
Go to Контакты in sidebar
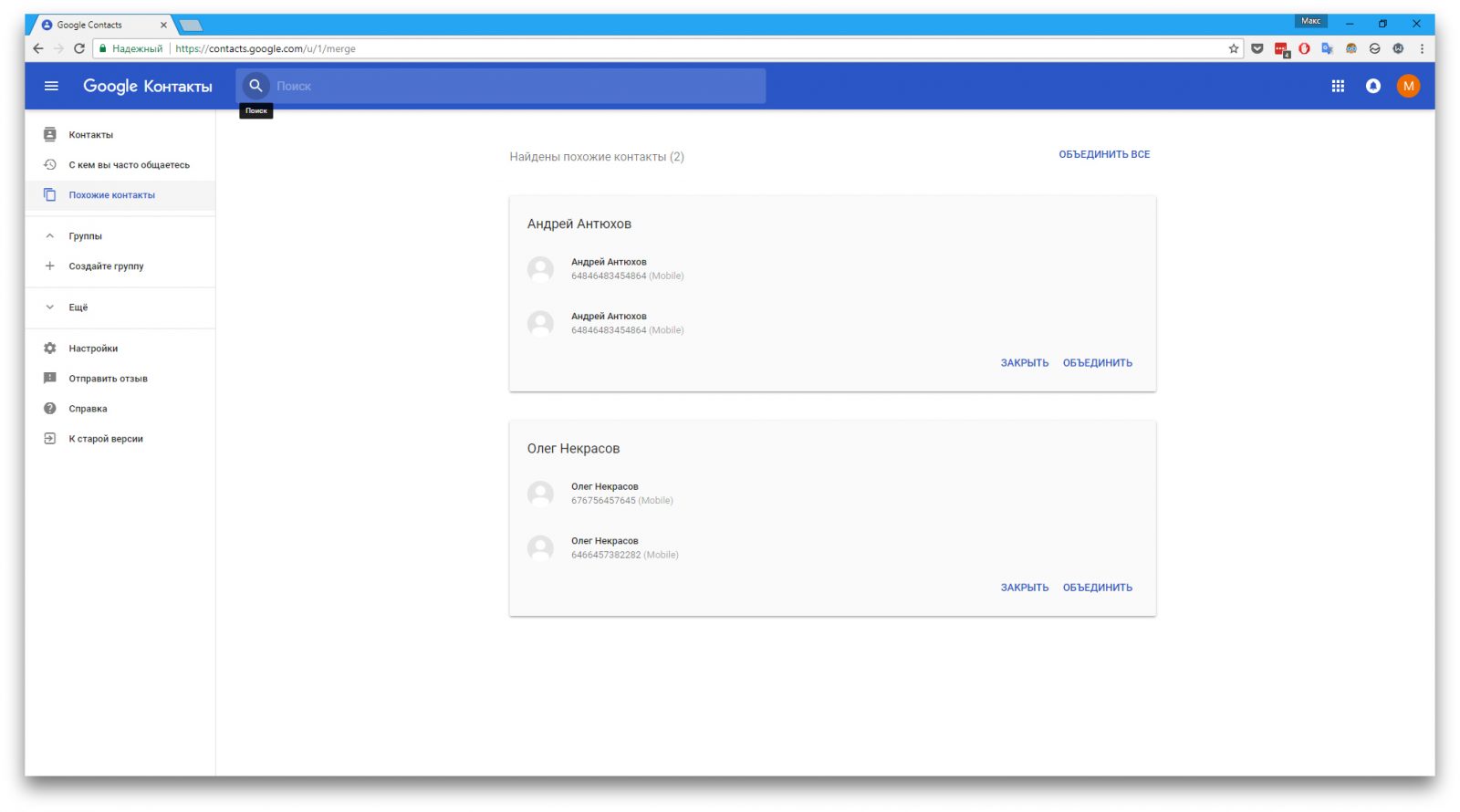90,135
